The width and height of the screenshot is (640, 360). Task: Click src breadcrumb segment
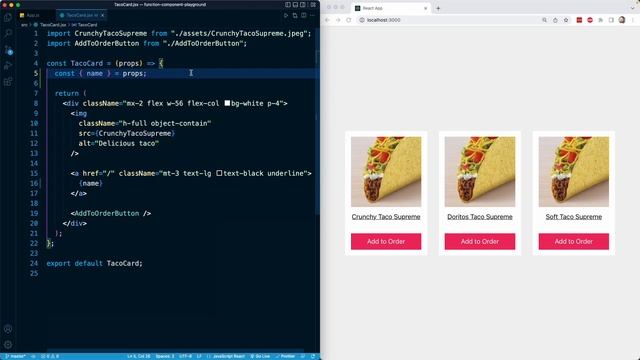coord(24,25)
